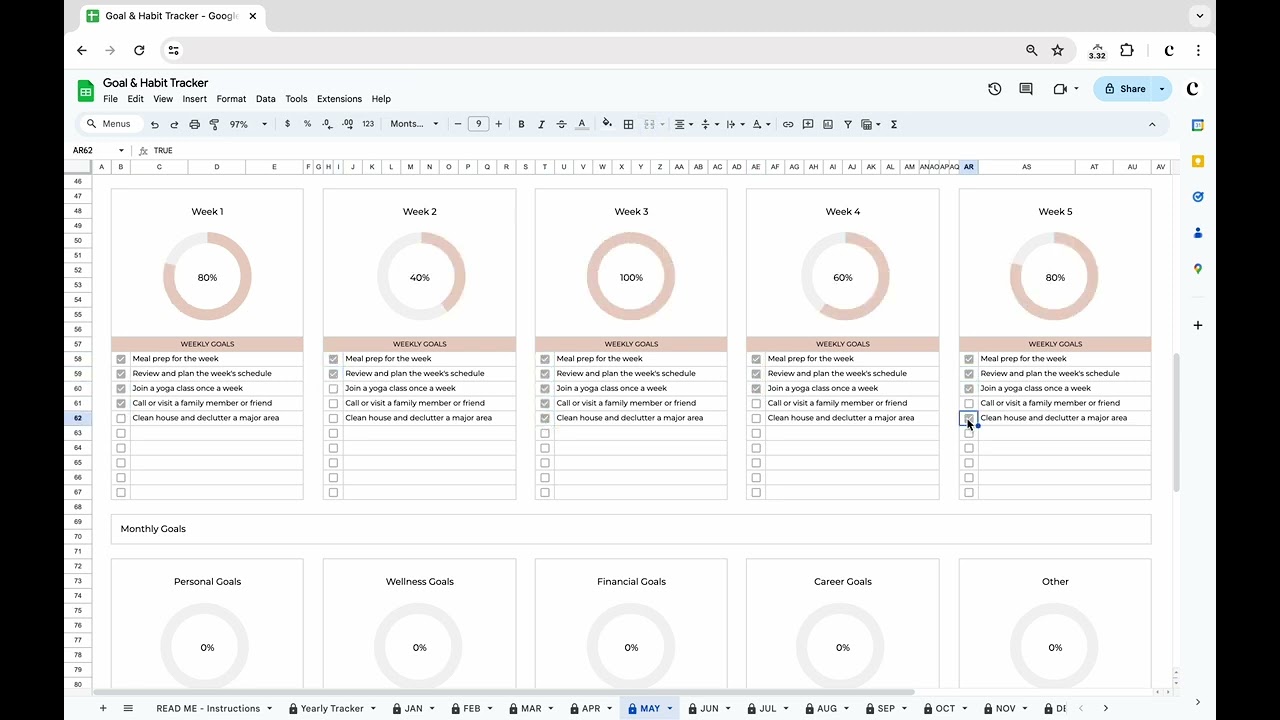Click the Share button

coord(1124,89)
